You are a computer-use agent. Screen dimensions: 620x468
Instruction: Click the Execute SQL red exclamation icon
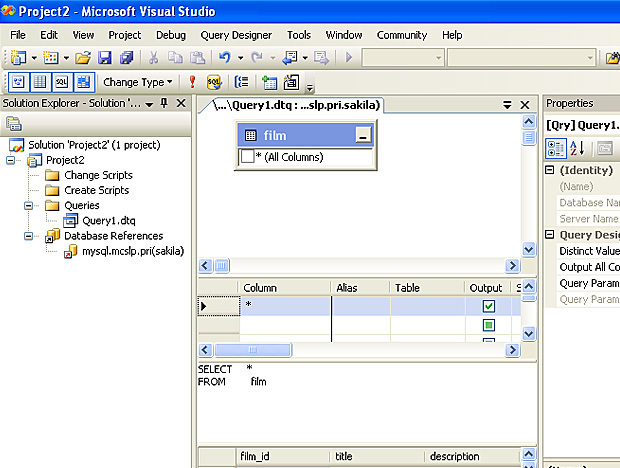coord(192,82)
